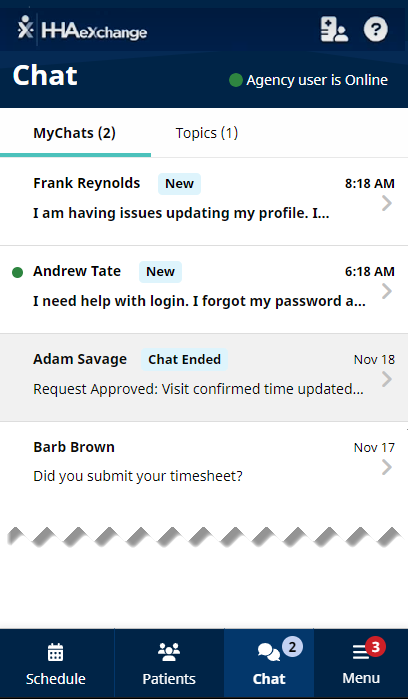The width and height of the screenshot is (408, 699).
Task: Expand Barb Brown chat chevron
Action: [387, 467]
